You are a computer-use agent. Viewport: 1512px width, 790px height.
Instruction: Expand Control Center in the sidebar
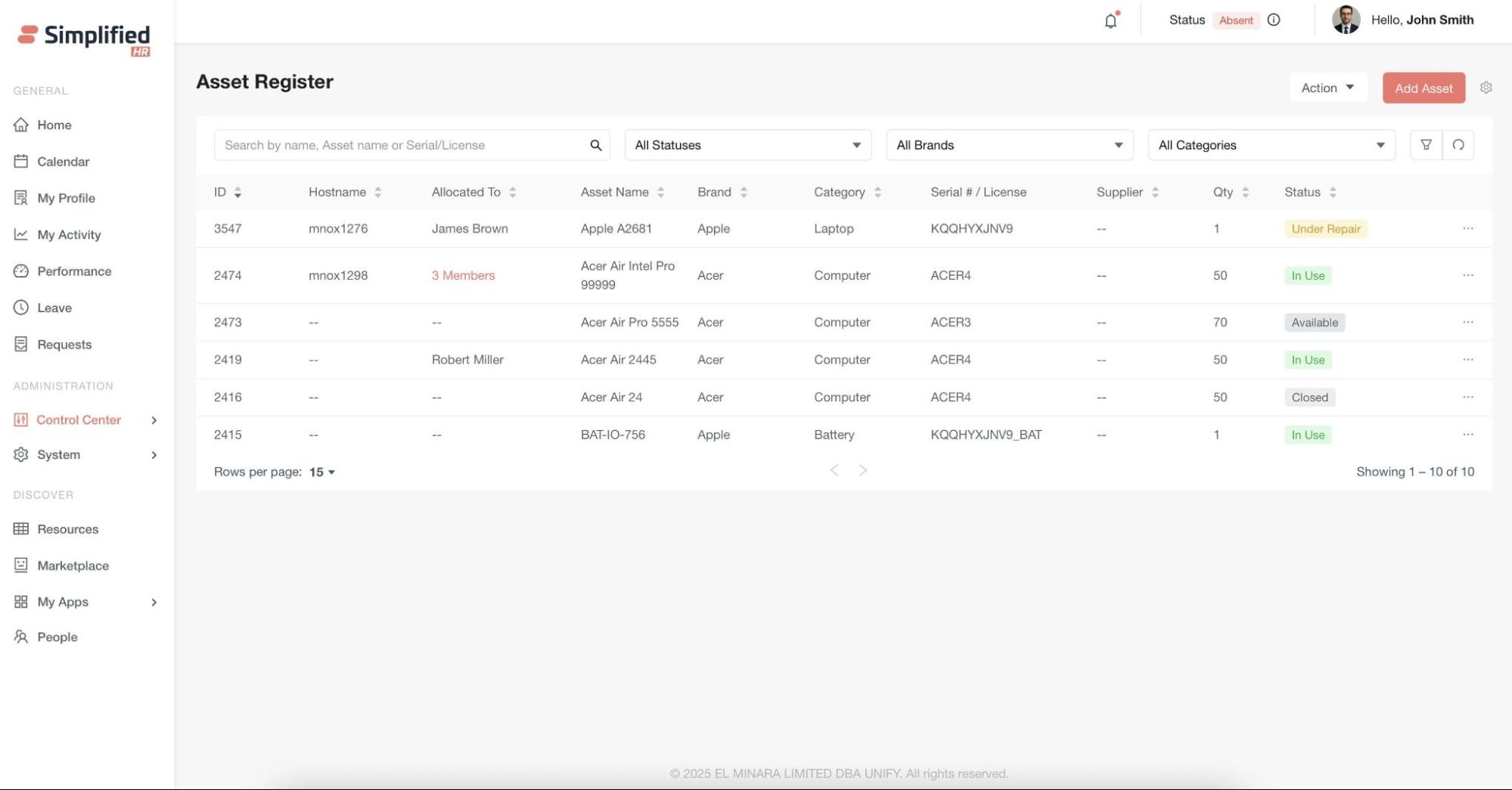click(x=79, y=420)
